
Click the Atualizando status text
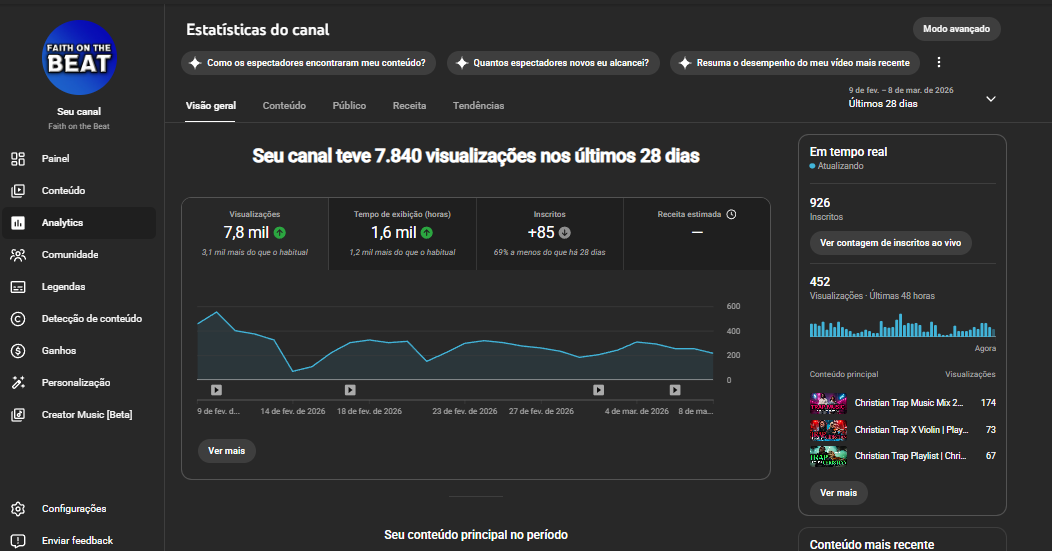tap(841, 166)
